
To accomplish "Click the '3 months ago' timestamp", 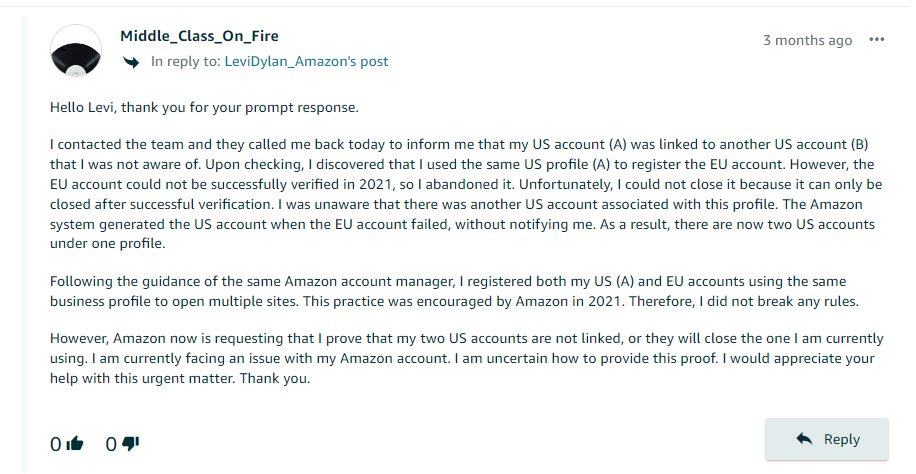I will (807, 40).
